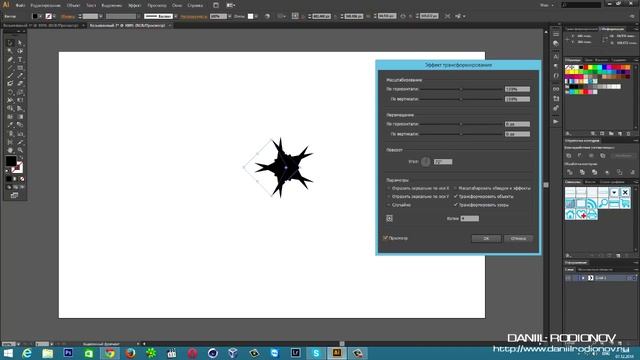Select the Rectangle shape tool
This screenshot has height=360, width=640.
coord(20,68)
